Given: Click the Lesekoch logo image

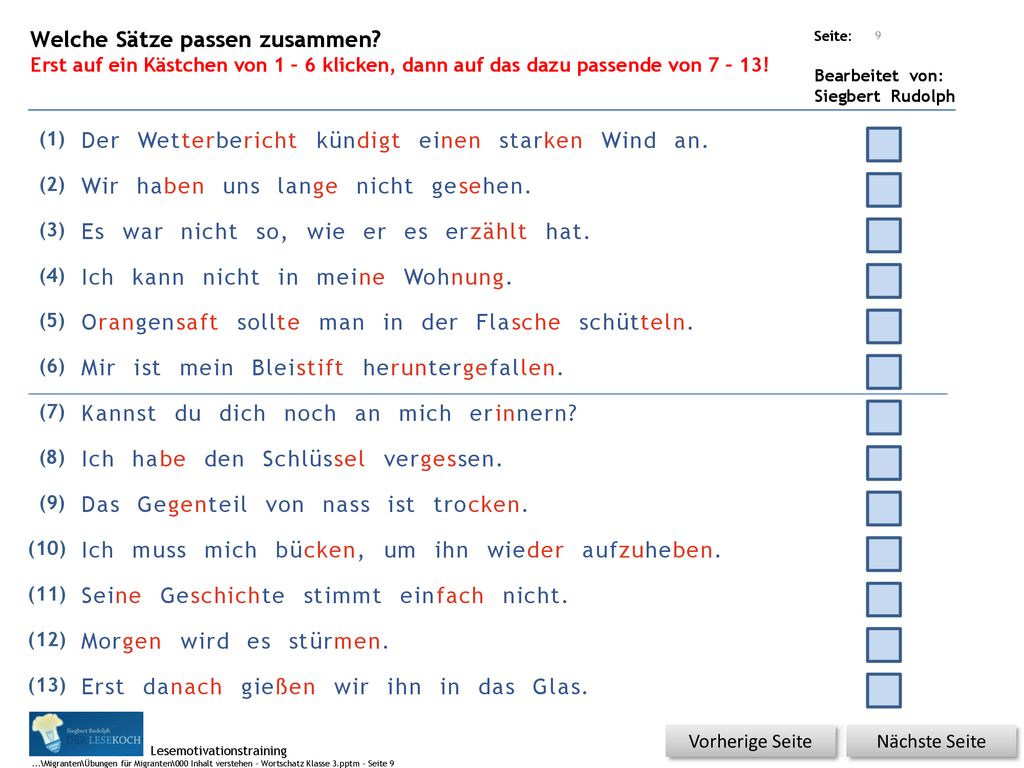Looking at the screenshot, I should coord(86,734).
